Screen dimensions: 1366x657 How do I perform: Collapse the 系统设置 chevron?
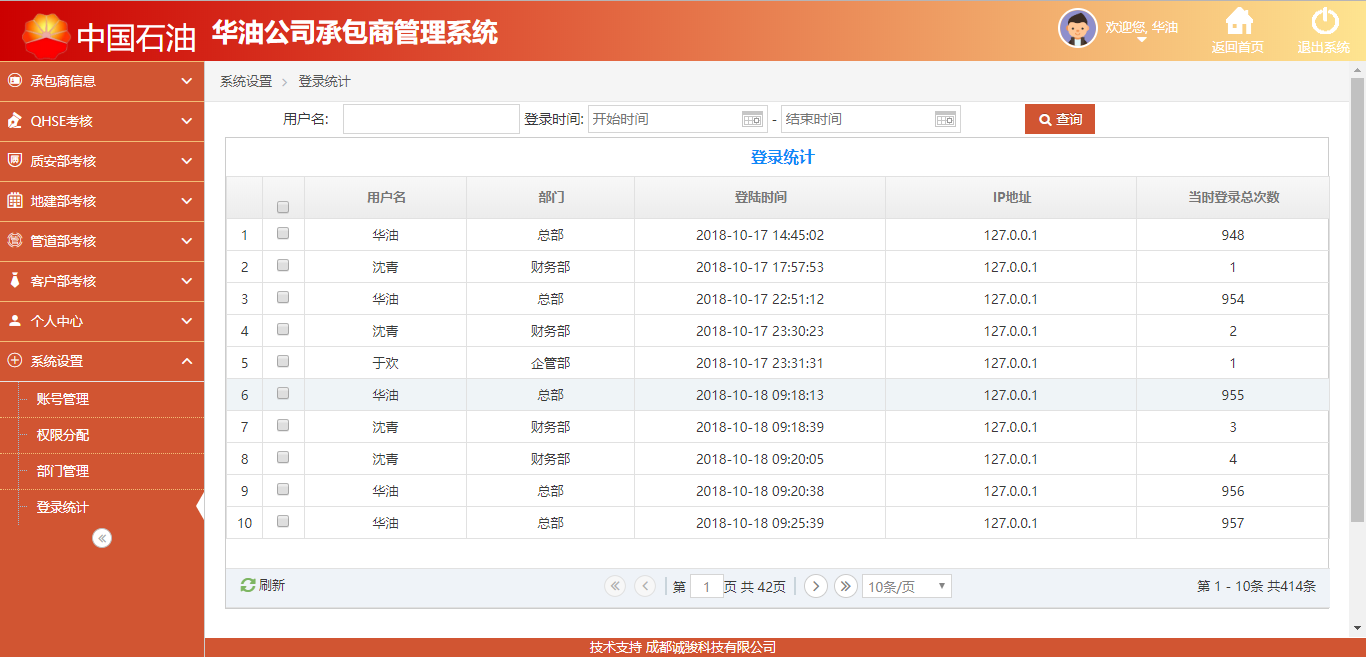tap(187, 361)
